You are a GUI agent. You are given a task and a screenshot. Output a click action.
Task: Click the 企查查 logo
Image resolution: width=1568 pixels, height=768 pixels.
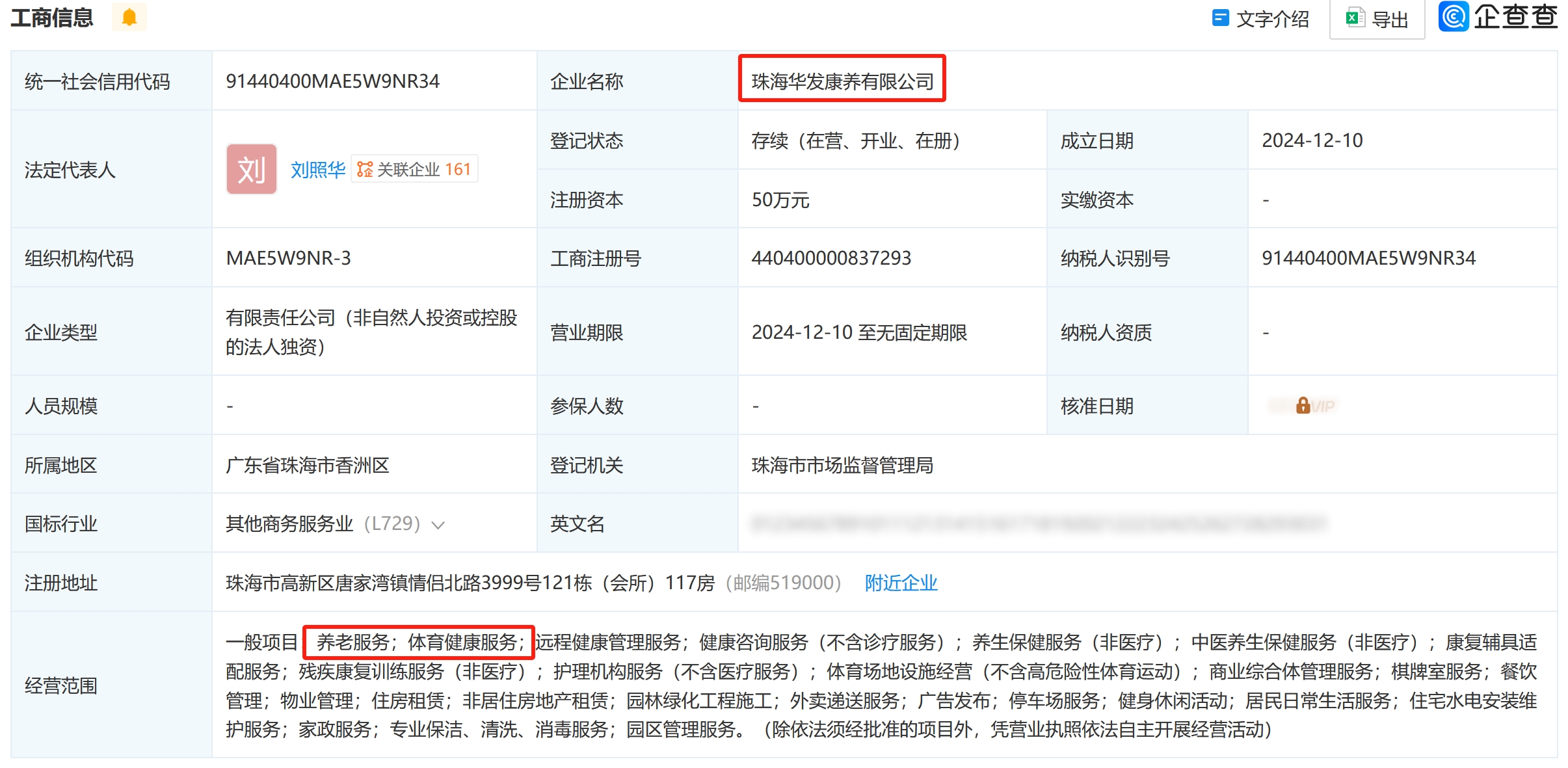[x=1498, y=16]
